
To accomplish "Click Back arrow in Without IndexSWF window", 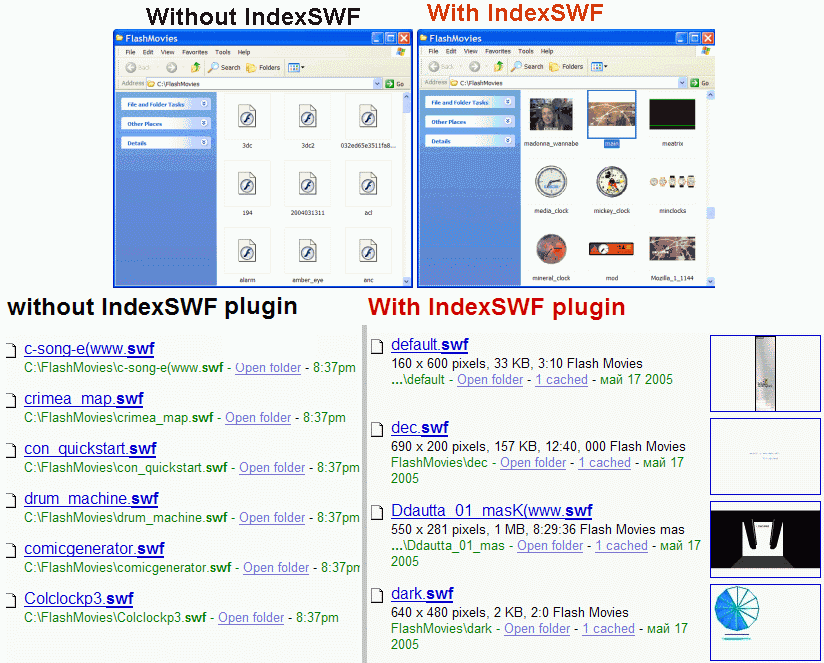I will tap(131, 67).
